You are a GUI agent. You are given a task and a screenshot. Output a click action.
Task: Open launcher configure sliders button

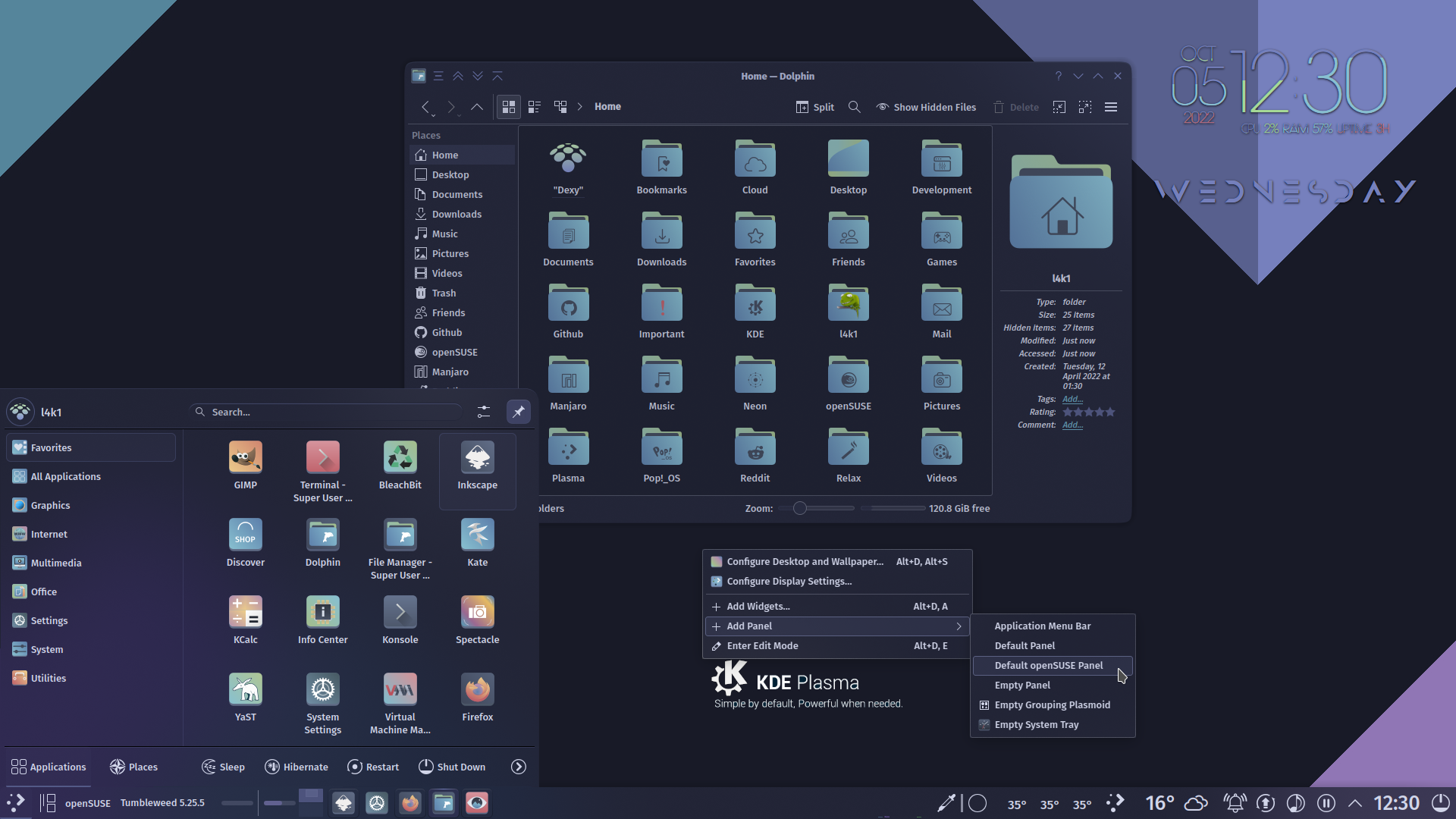pos(484,412)
